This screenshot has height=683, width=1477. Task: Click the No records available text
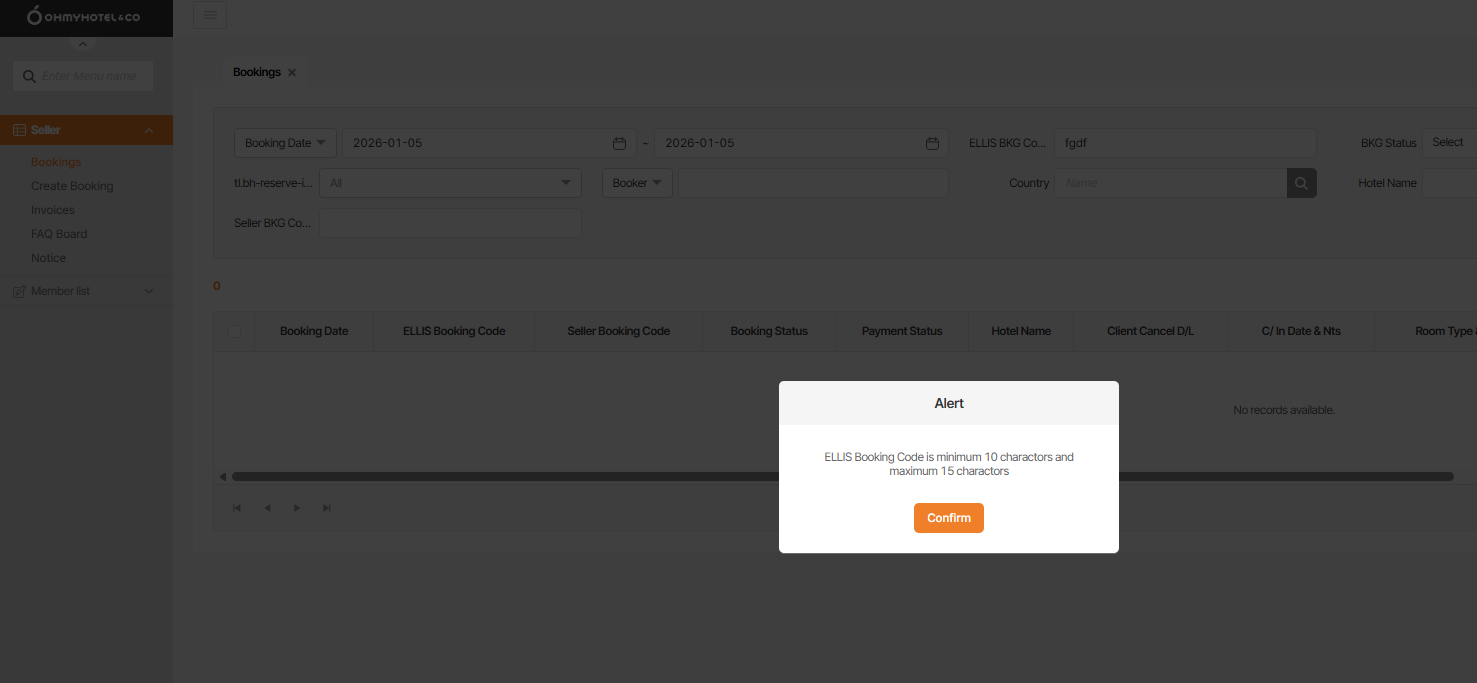click(x=1284, y=410)
